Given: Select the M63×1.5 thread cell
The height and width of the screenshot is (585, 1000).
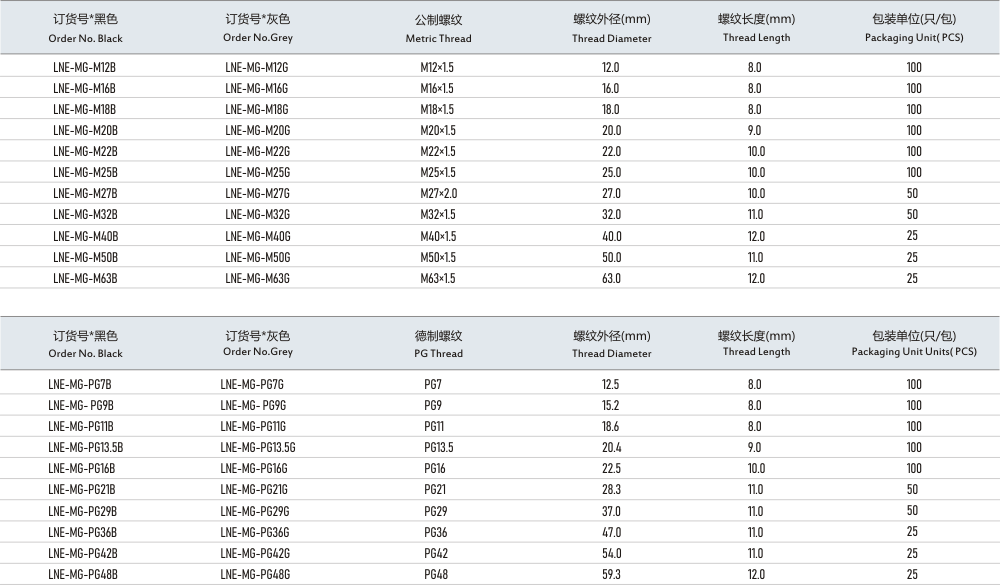Looking at the screenshot, I should coord(437,279).
